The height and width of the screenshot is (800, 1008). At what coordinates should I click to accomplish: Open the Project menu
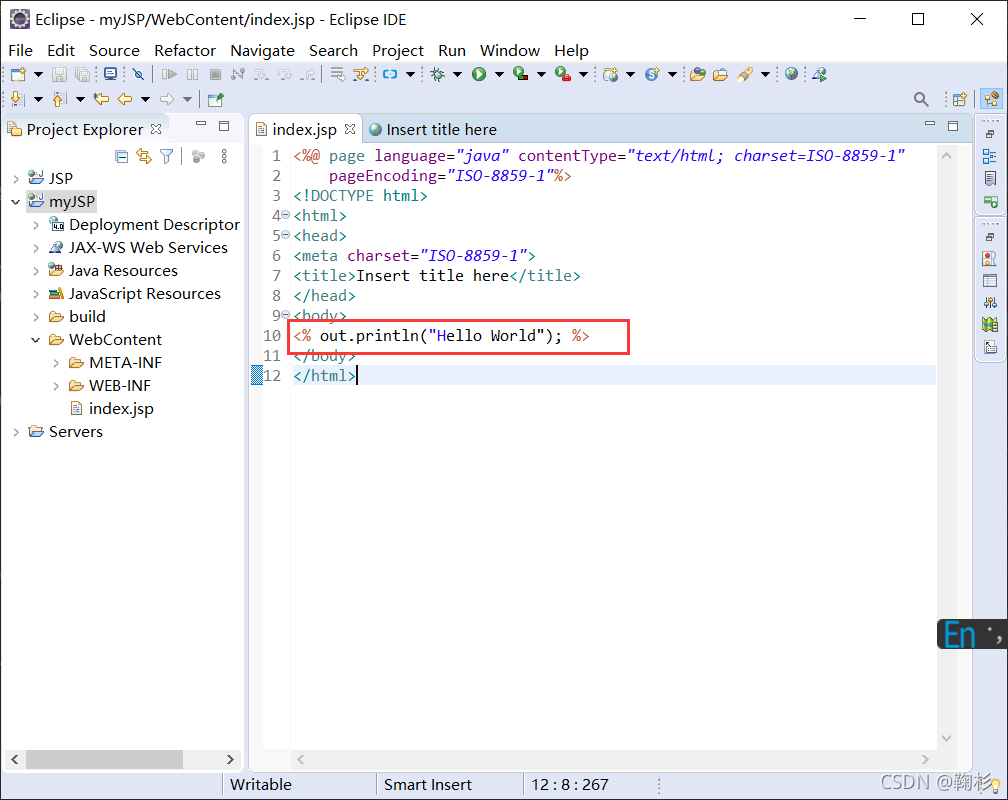[x=398, y=50]
